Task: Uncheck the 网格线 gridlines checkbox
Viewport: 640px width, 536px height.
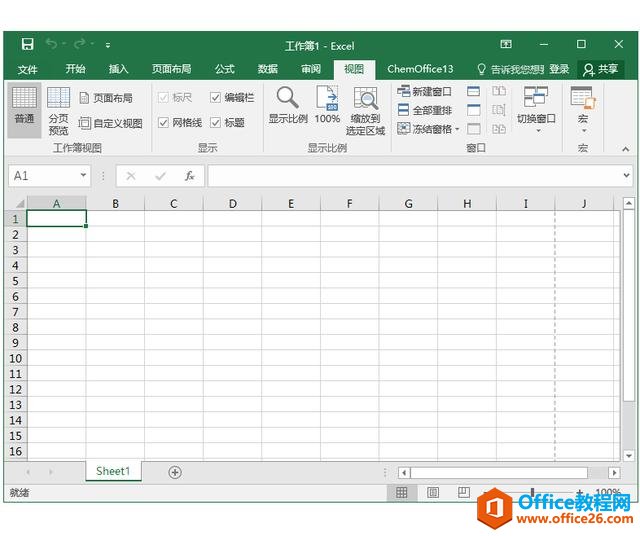Action: tap(163, 122)
